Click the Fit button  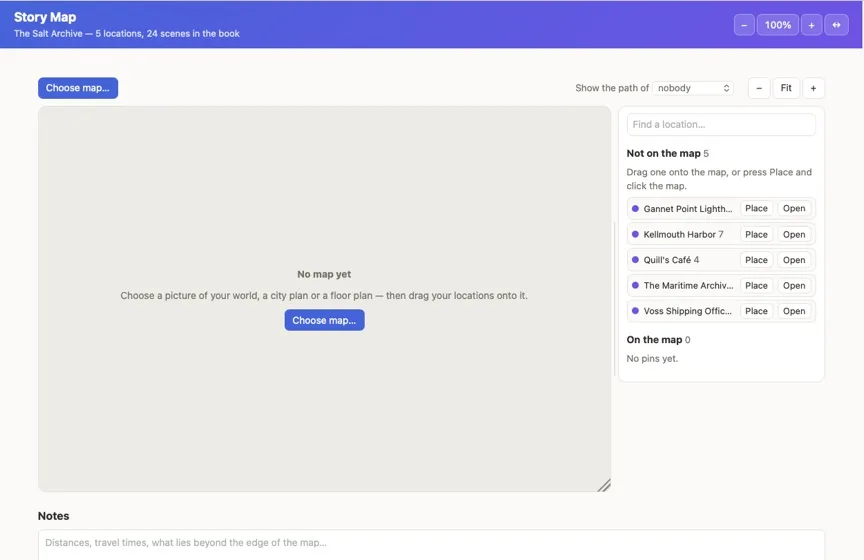(x=786, y=88)
